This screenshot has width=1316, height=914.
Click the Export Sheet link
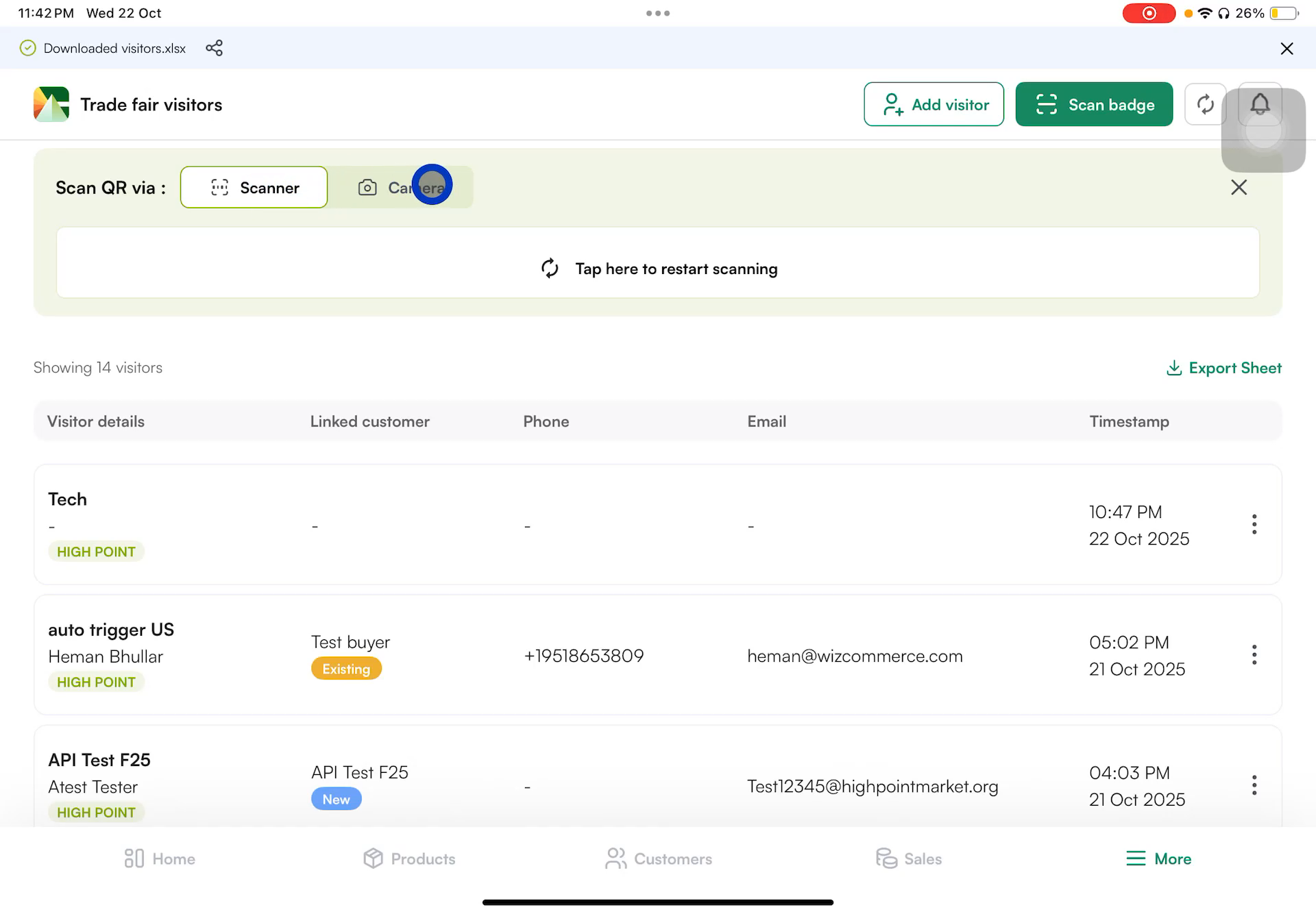1235,368
